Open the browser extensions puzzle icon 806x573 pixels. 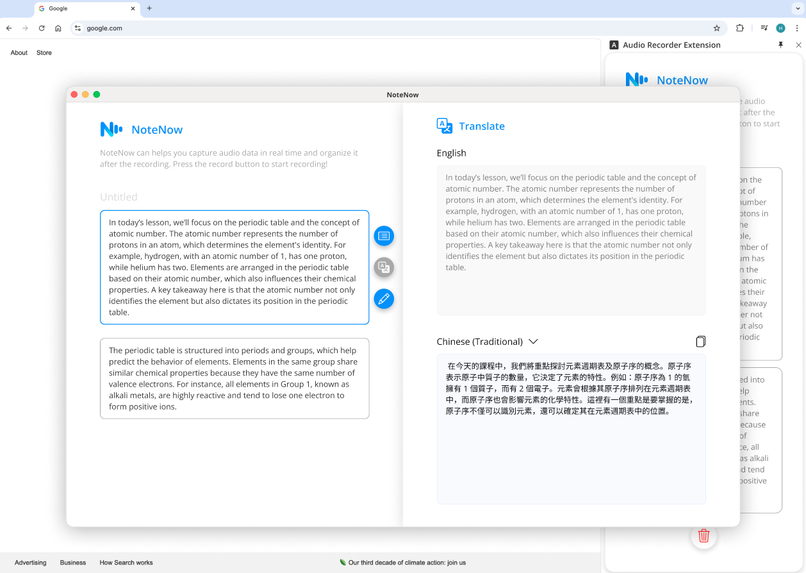coord(740,28)
